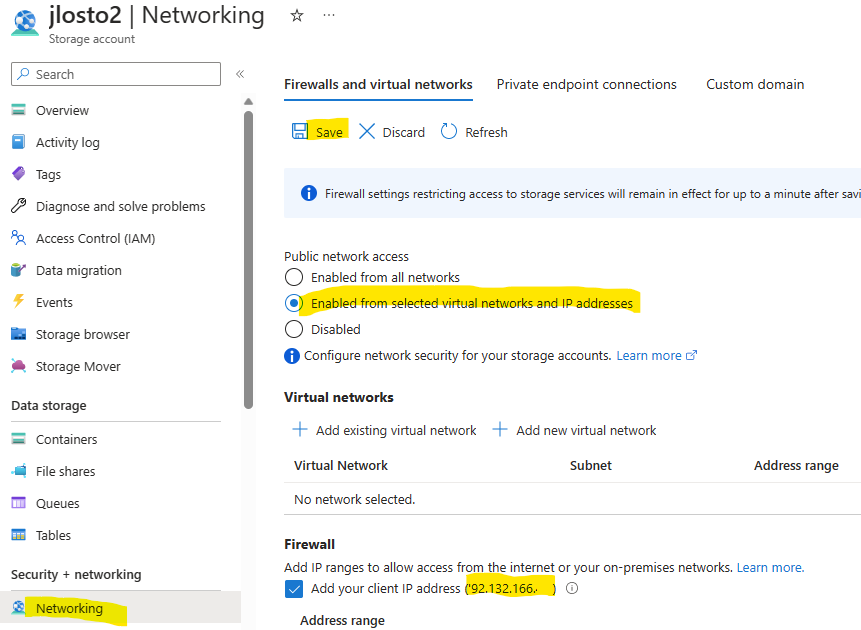Screen dimensions: 861x630
Task: Click the File shares icon
Action: coord(19,471)
